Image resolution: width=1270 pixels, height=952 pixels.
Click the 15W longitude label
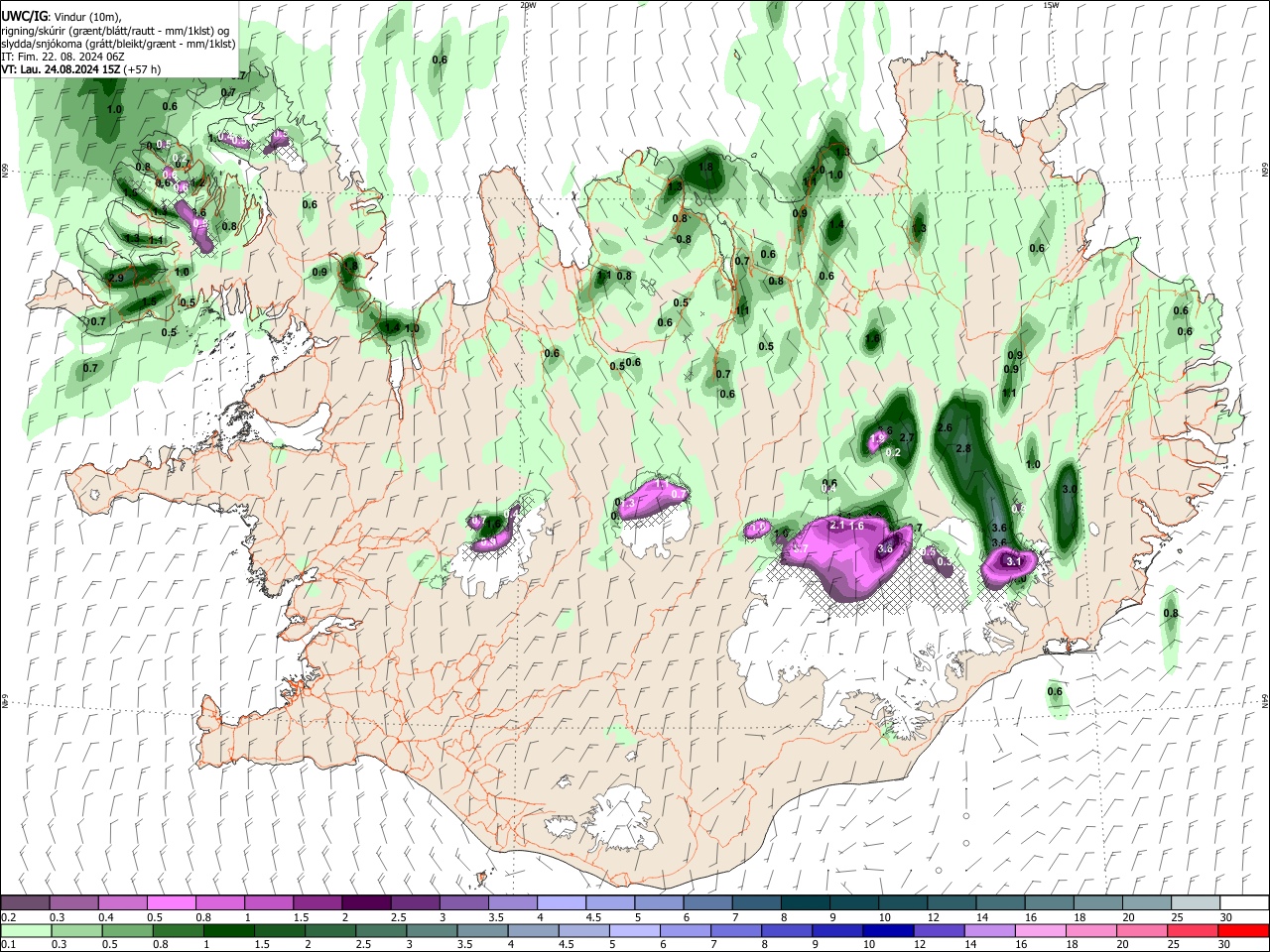point(1051,5)
